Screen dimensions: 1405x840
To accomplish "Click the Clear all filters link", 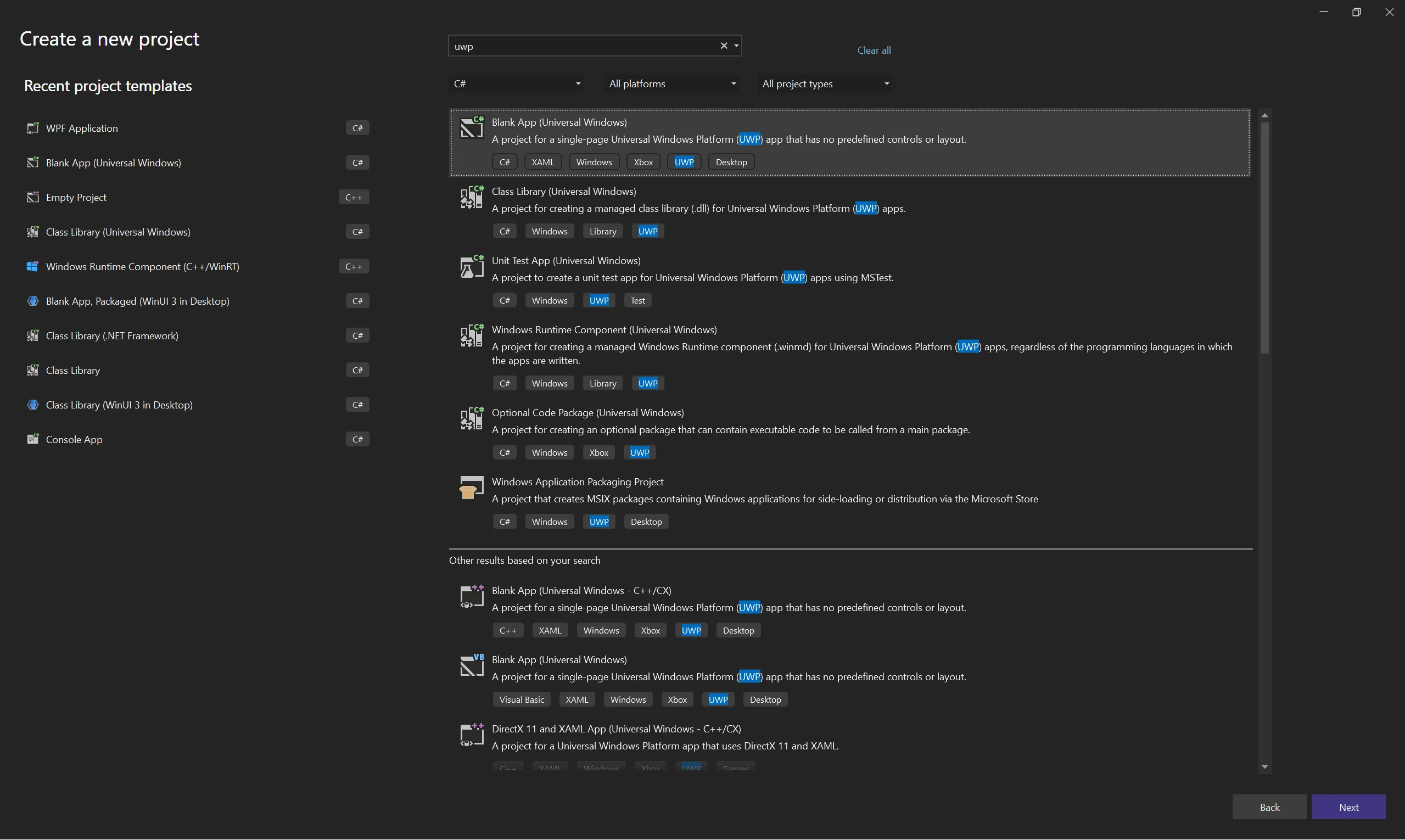I will [874, 50].
